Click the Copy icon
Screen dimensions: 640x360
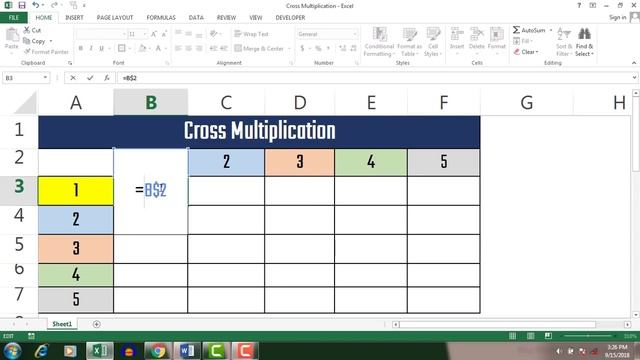pos(27,41)
